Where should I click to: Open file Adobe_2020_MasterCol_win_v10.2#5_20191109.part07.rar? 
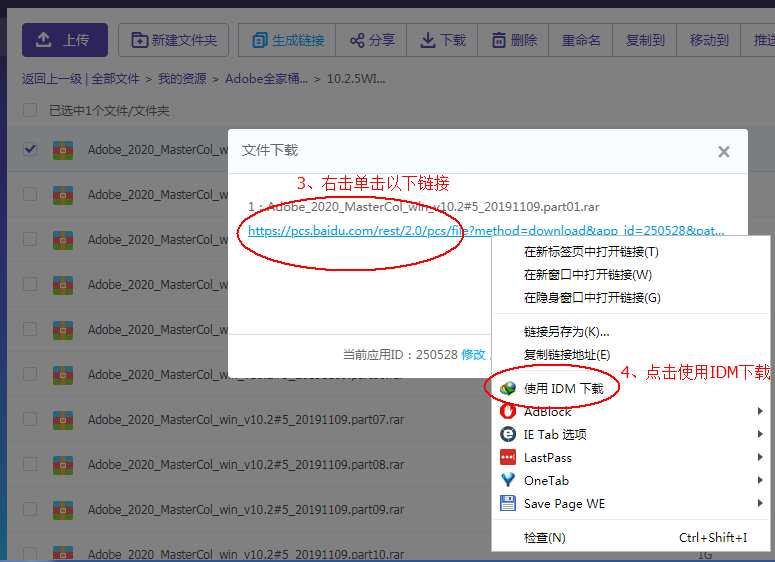pos(246,420)
